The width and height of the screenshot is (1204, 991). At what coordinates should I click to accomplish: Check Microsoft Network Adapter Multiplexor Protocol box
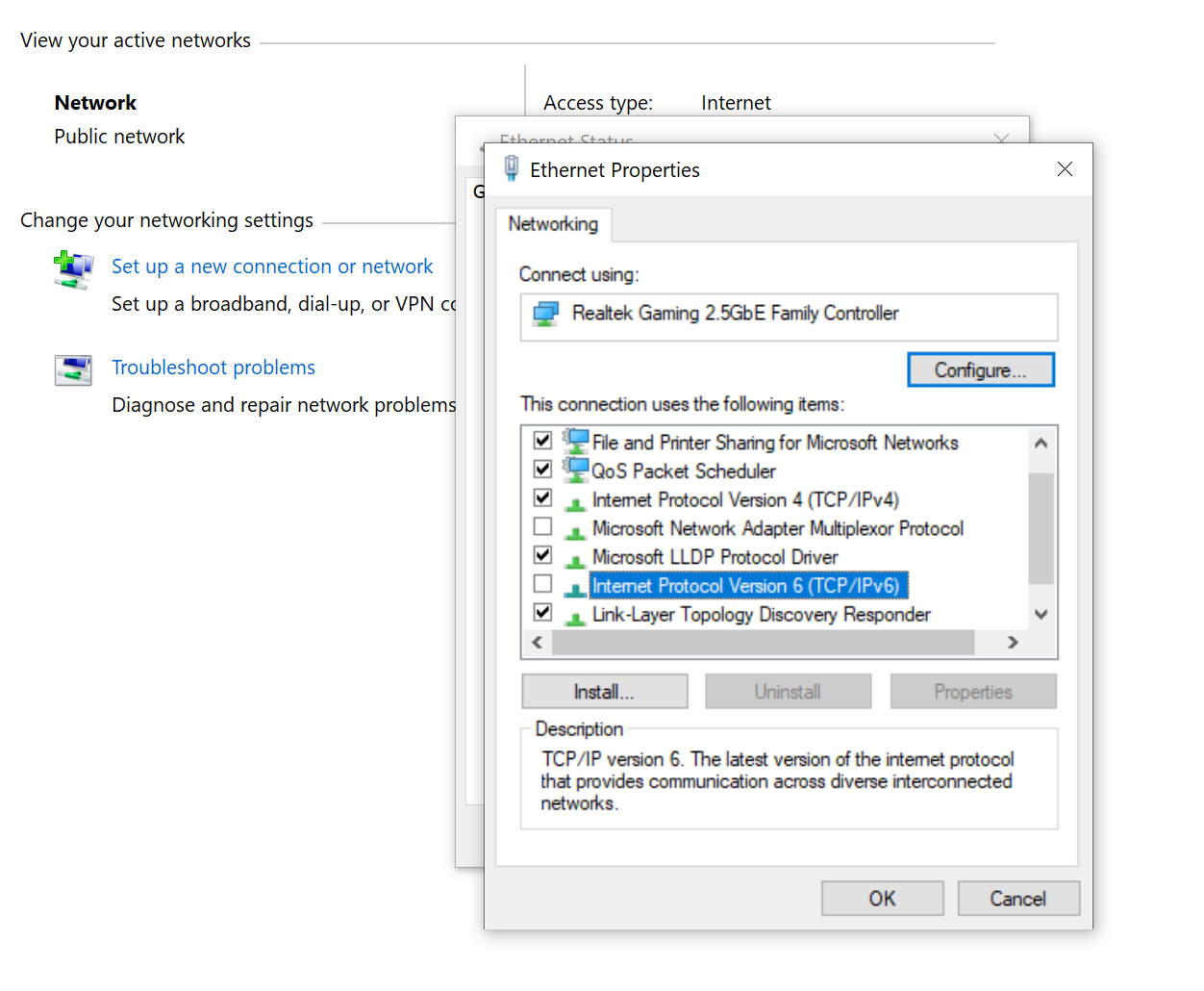[543, 526]
